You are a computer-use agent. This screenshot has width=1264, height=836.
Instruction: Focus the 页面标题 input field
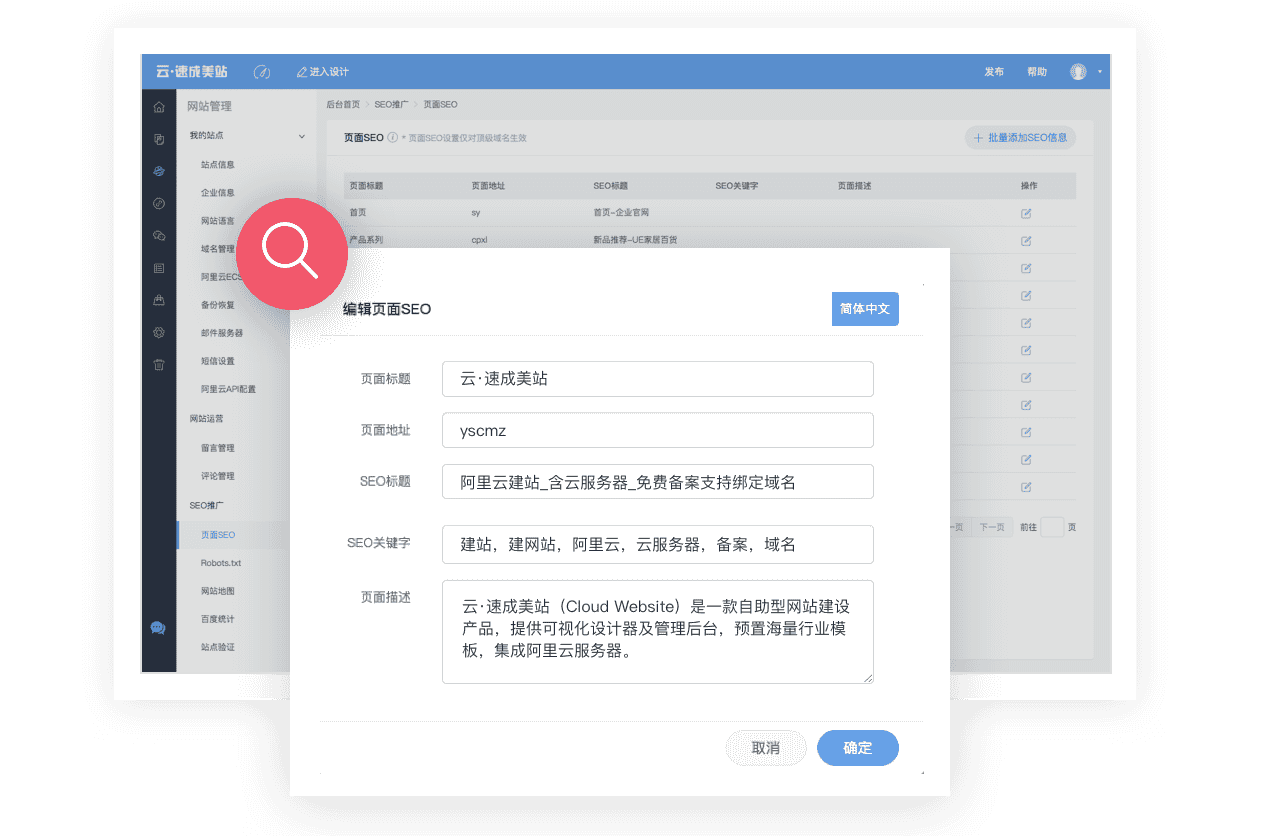tap(658, 379)
